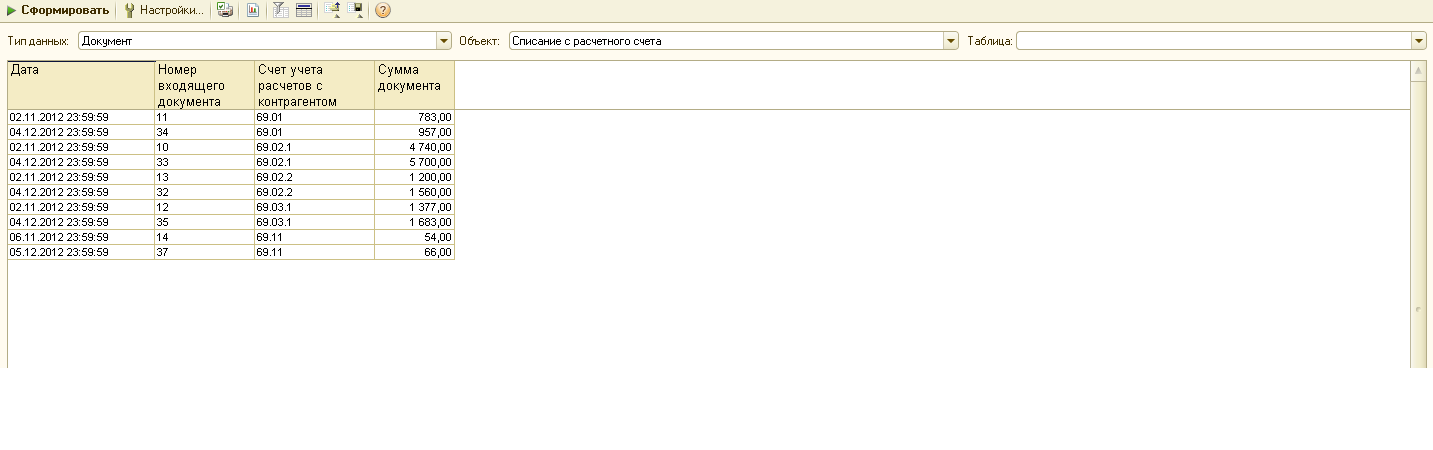The width and height of the screenshot is (1433, 450).
Task: Click the Тип данных field showing Документ
Action: [x=258, y=41]
